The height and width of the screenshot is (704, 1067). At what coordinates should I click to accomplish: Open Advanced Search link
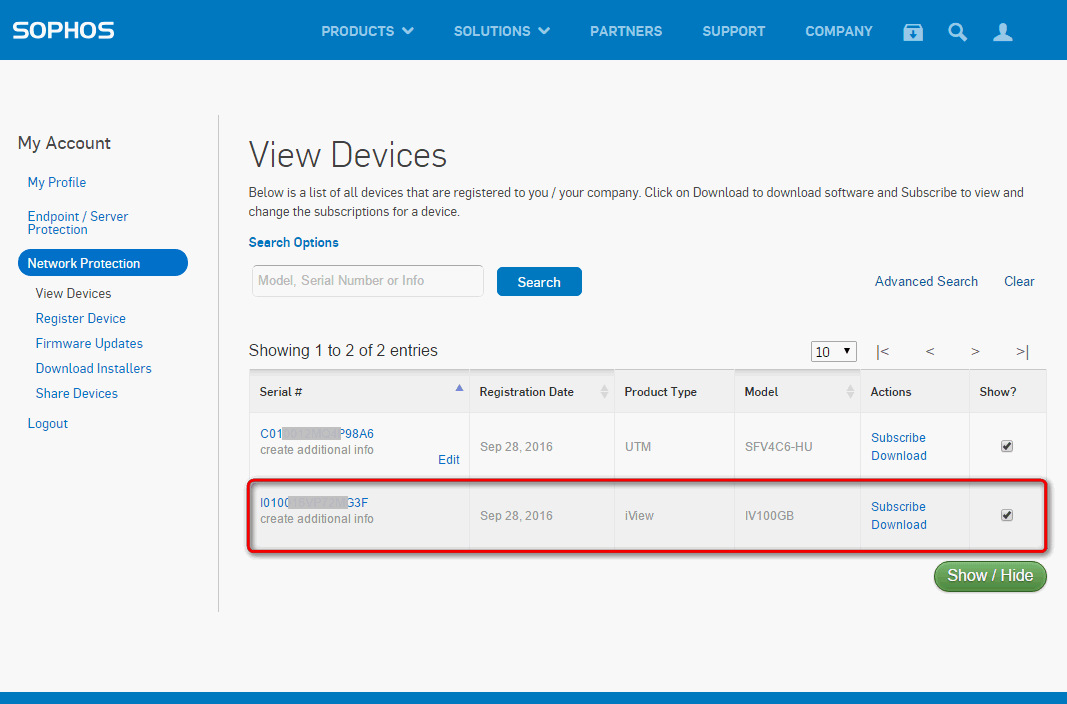926,282
